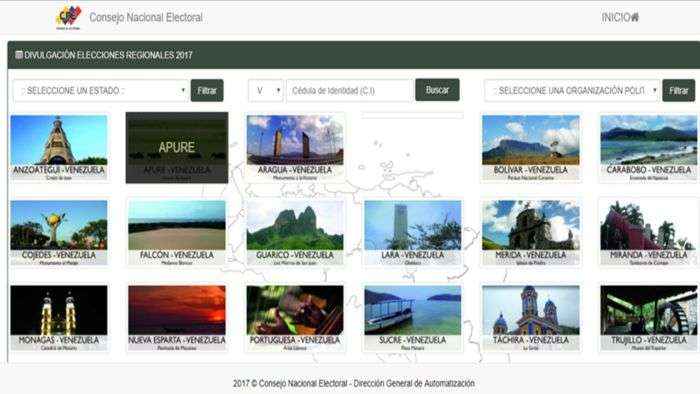Viewport: 700px width, 394px height.
Task: Click the Consejo Nacional Electoral title
Action: click(x=146, y=17)
